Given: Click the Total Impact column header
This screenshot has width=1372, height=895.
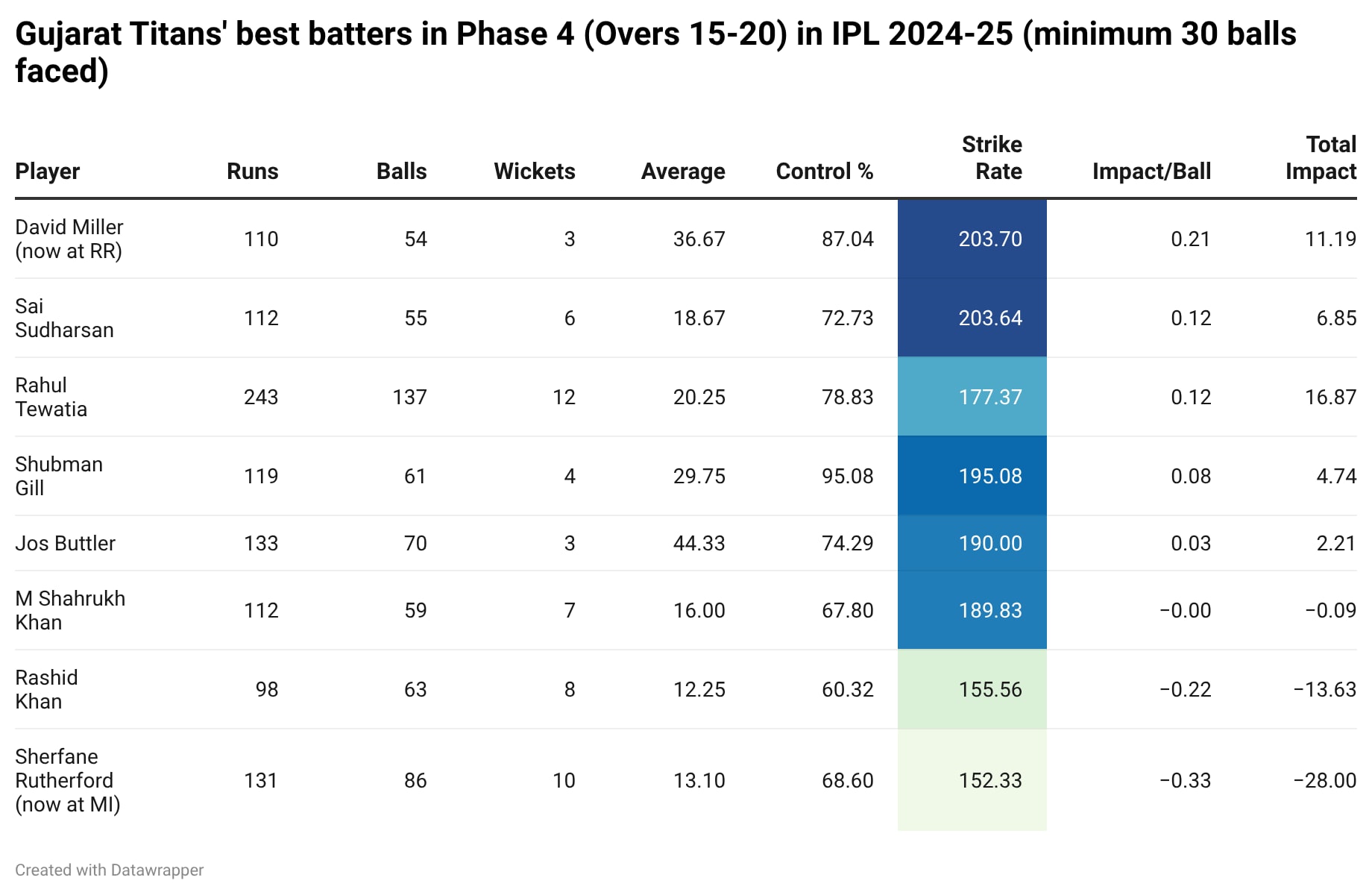Looking at the screenshot, I should [1321, 158].
